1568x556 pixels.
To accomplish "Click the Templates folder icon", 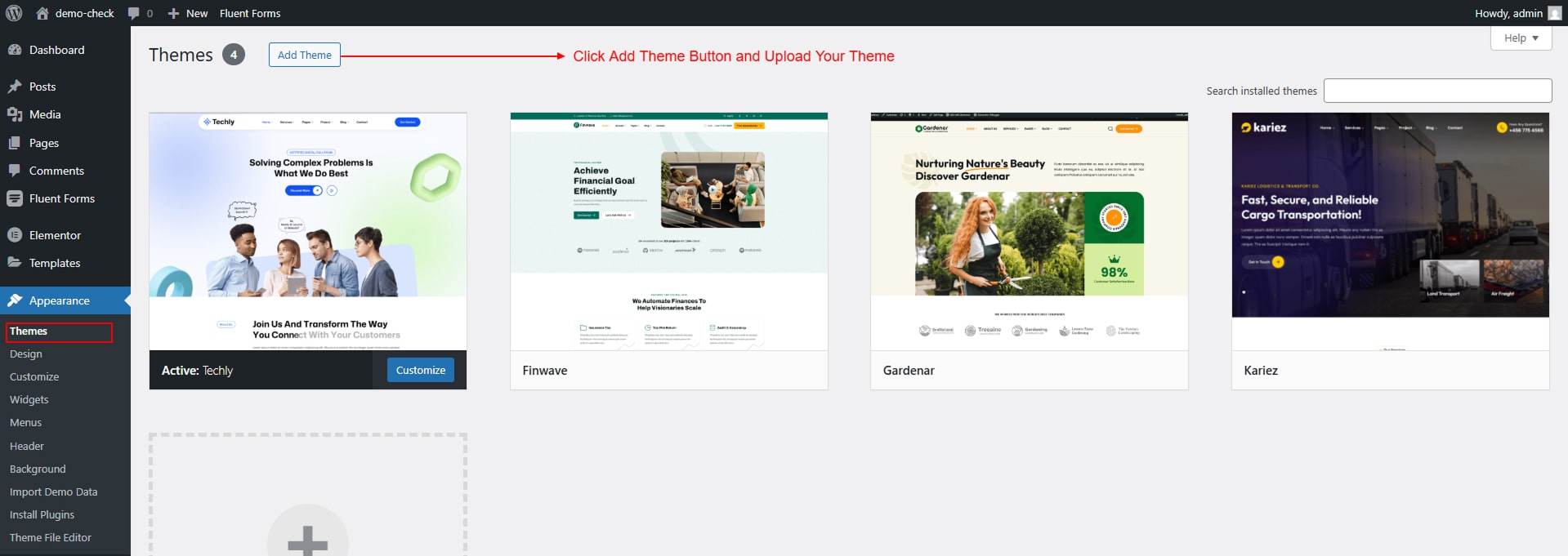I will pyautogui.click(x=15, y=263).
